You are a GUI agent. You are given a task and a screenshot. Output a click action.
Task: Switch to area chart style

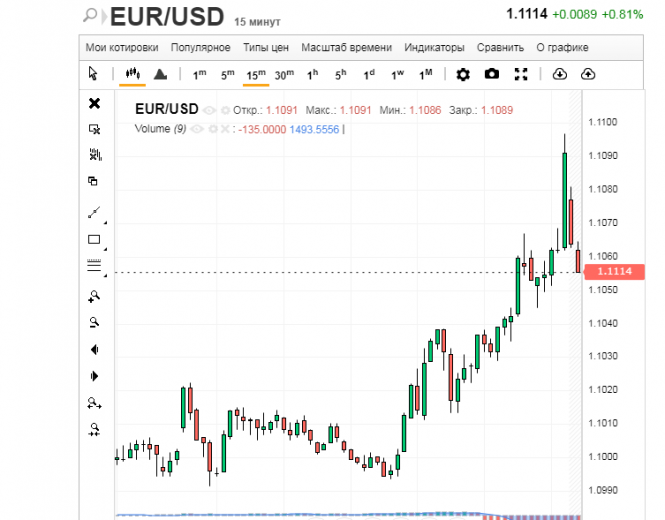click(160, 74)
